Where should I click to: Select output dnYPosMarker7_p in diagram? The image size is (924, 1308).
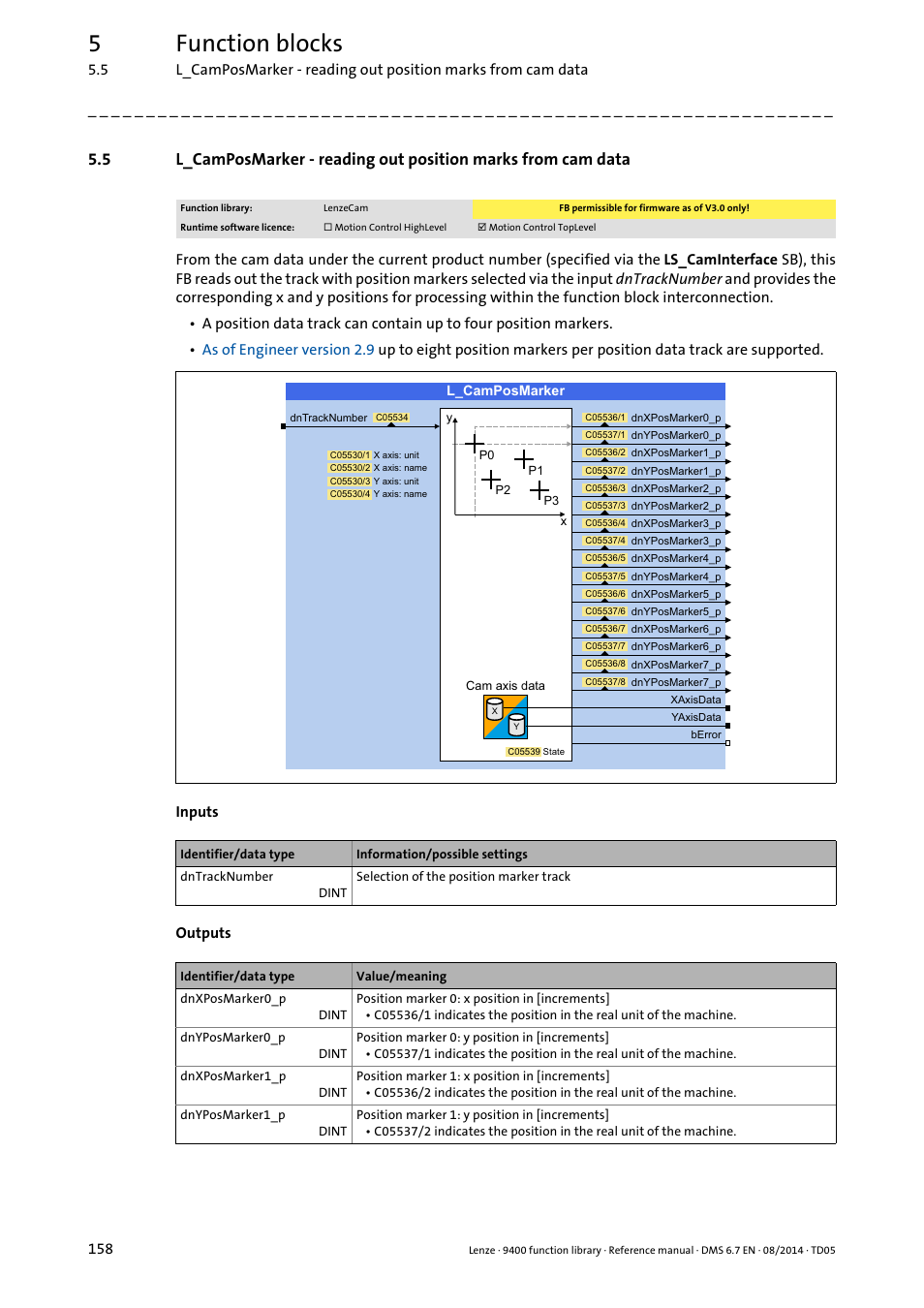(676, 683)
